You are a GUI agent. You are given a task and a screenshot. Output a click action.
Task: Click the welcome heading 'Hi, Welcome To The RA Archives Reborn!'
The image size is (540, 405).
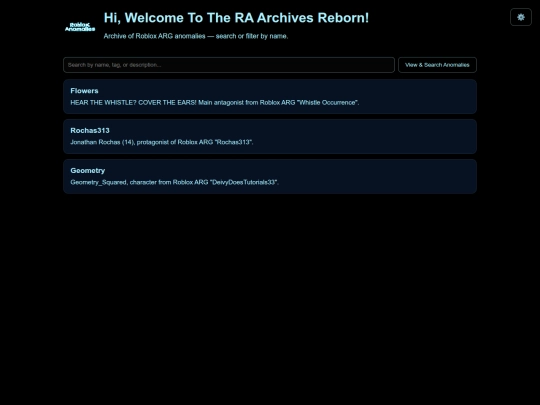point(236,18)
